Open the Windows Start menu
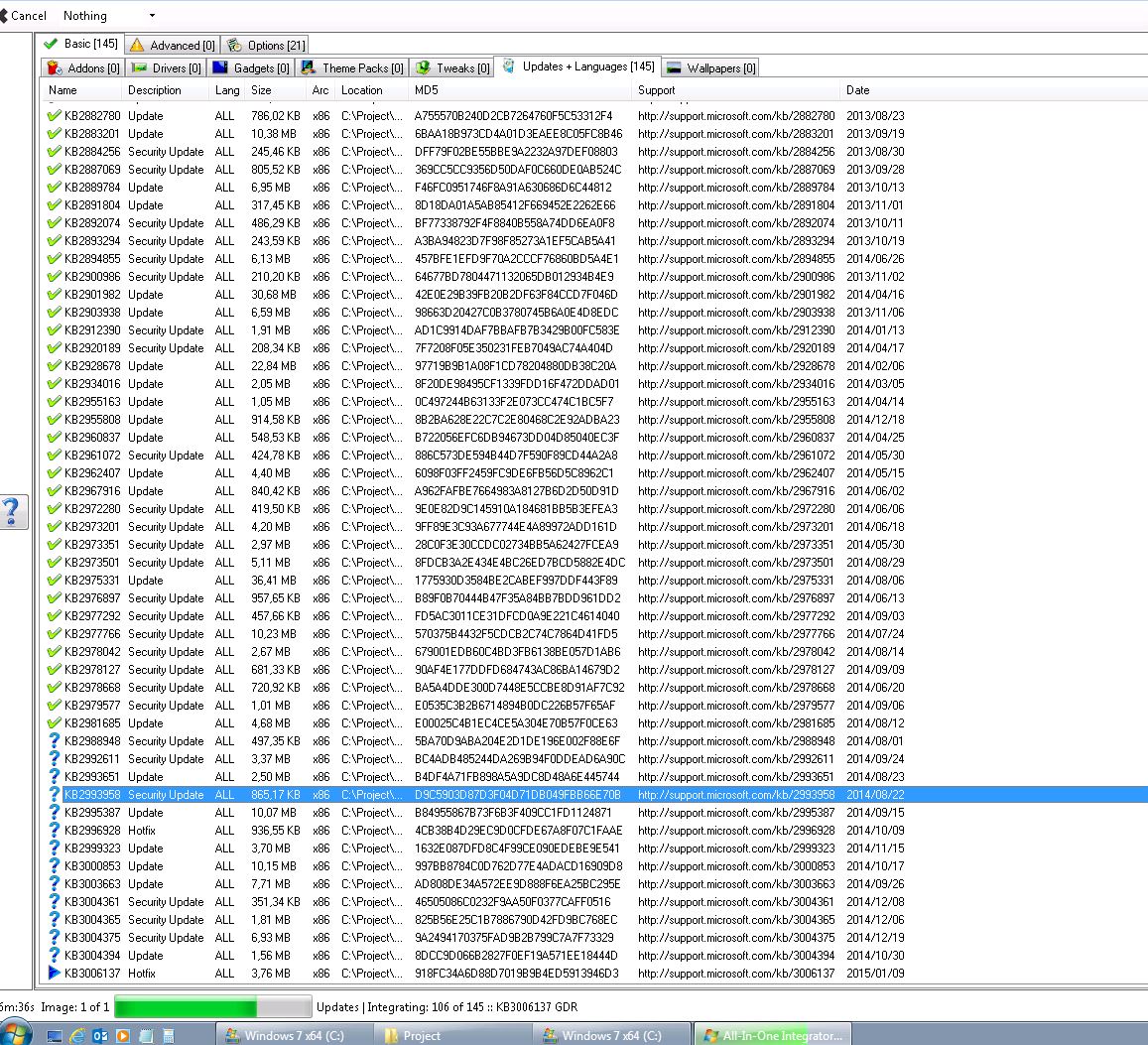Screen dimensions: 1148x1045 15,1035
